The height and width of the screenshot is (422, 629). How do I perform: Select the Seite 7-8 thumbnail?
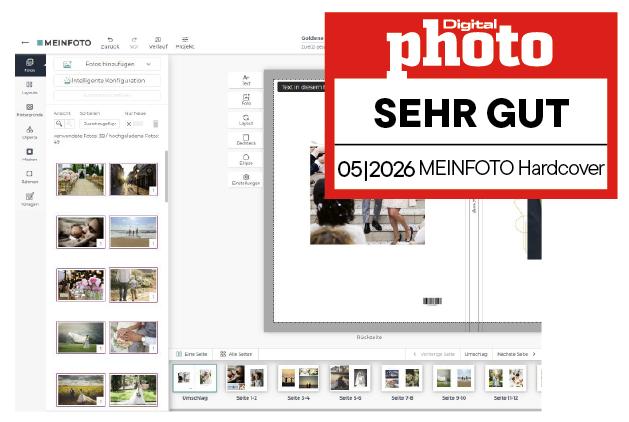[x=402, y=377]
